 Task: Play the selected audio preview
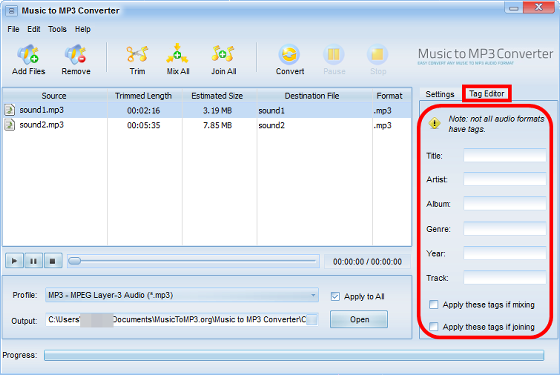pyautogui.click(x=14, y=261)
